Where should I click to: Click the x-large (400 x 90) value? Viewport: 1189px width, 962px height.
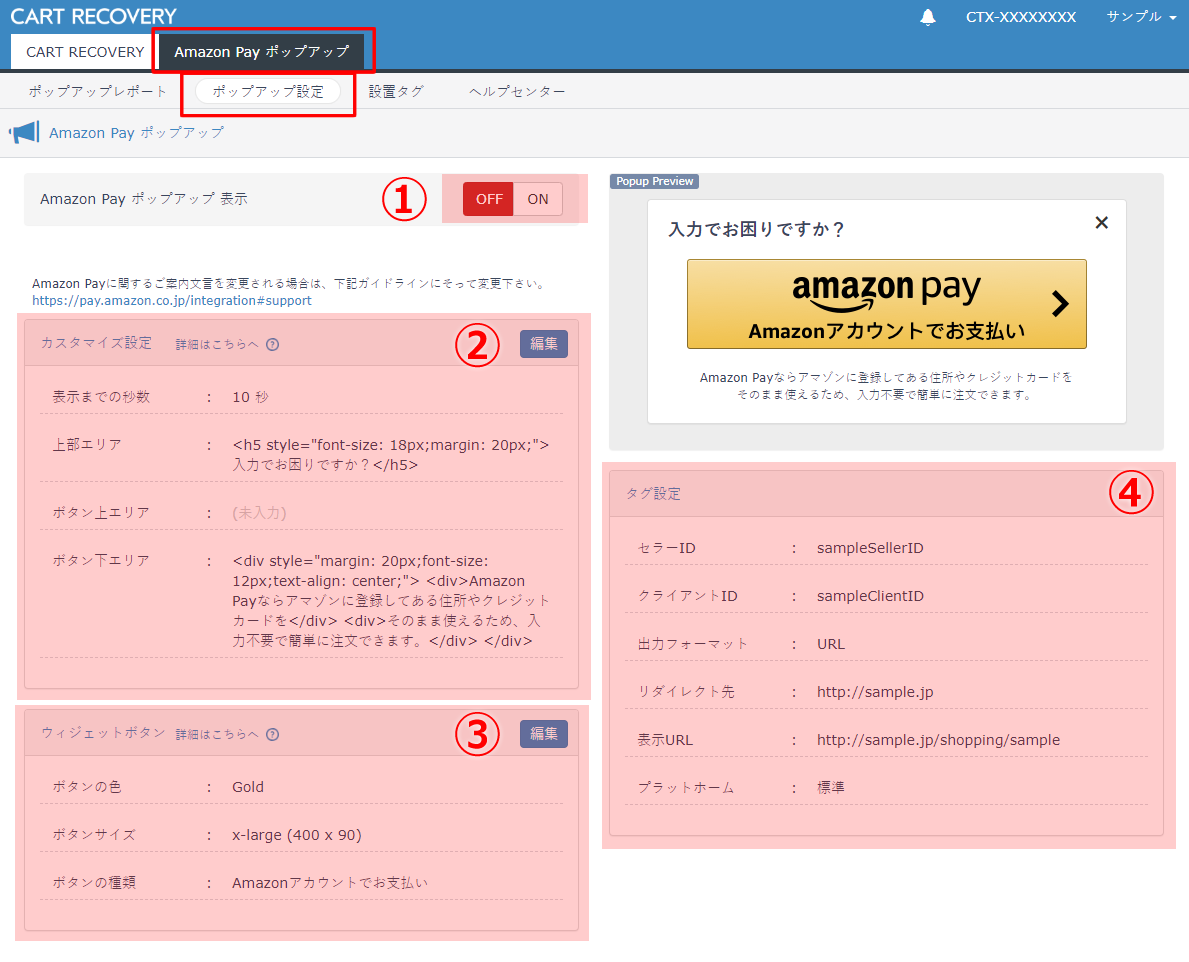point(296,835)
